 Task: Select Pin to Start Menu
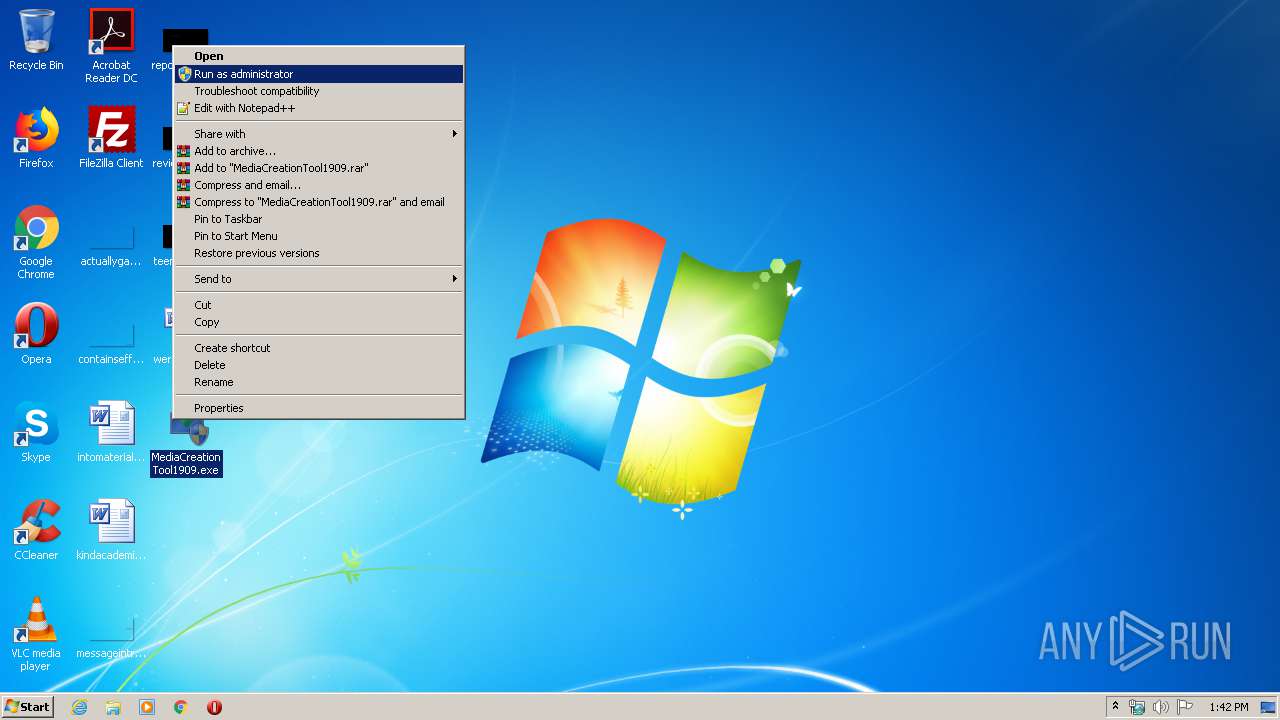[x=318, y=236]
